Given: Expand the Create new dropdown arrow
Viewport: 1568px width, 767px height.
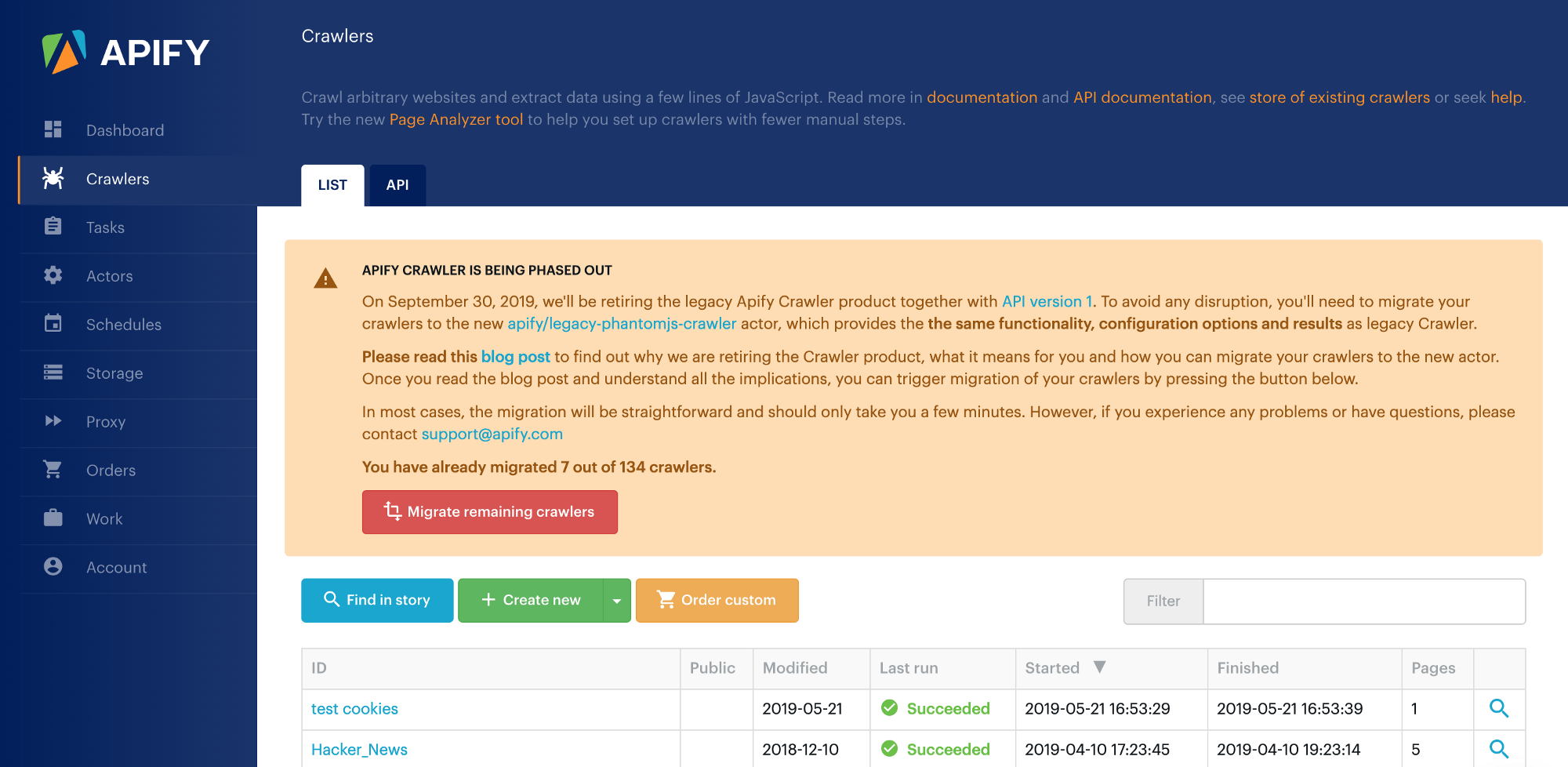Looking at the screenshot, I should coord(617,600).
